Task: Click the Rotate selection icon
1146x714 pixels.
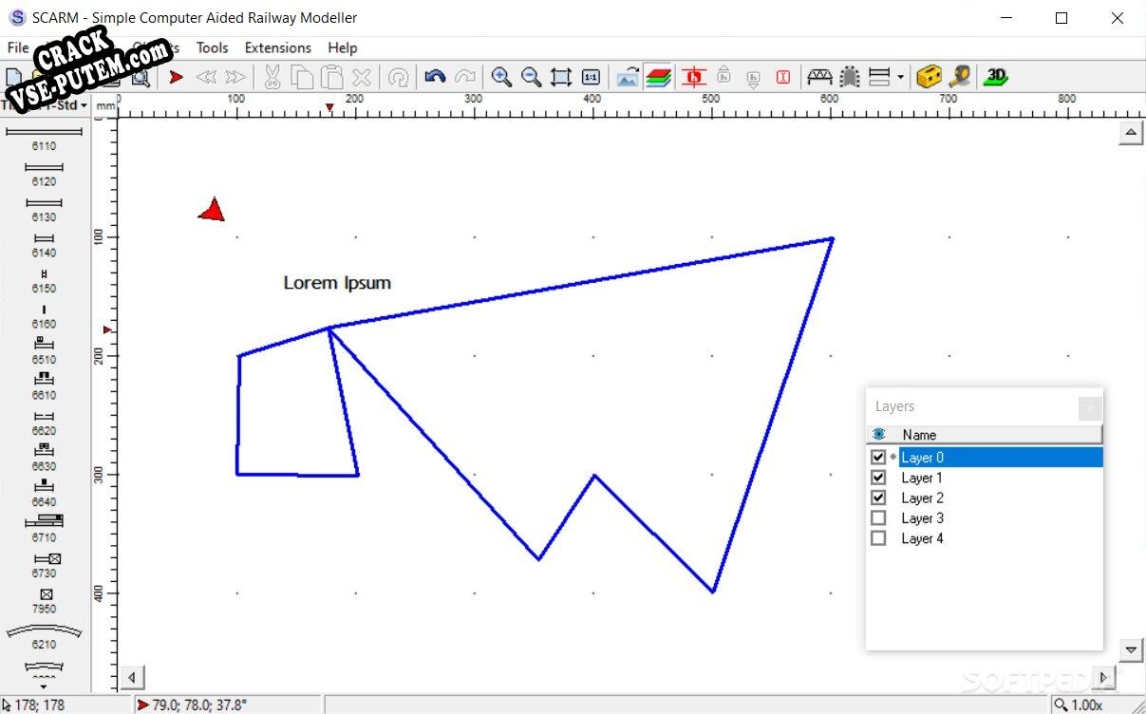Action: point(398,77)
